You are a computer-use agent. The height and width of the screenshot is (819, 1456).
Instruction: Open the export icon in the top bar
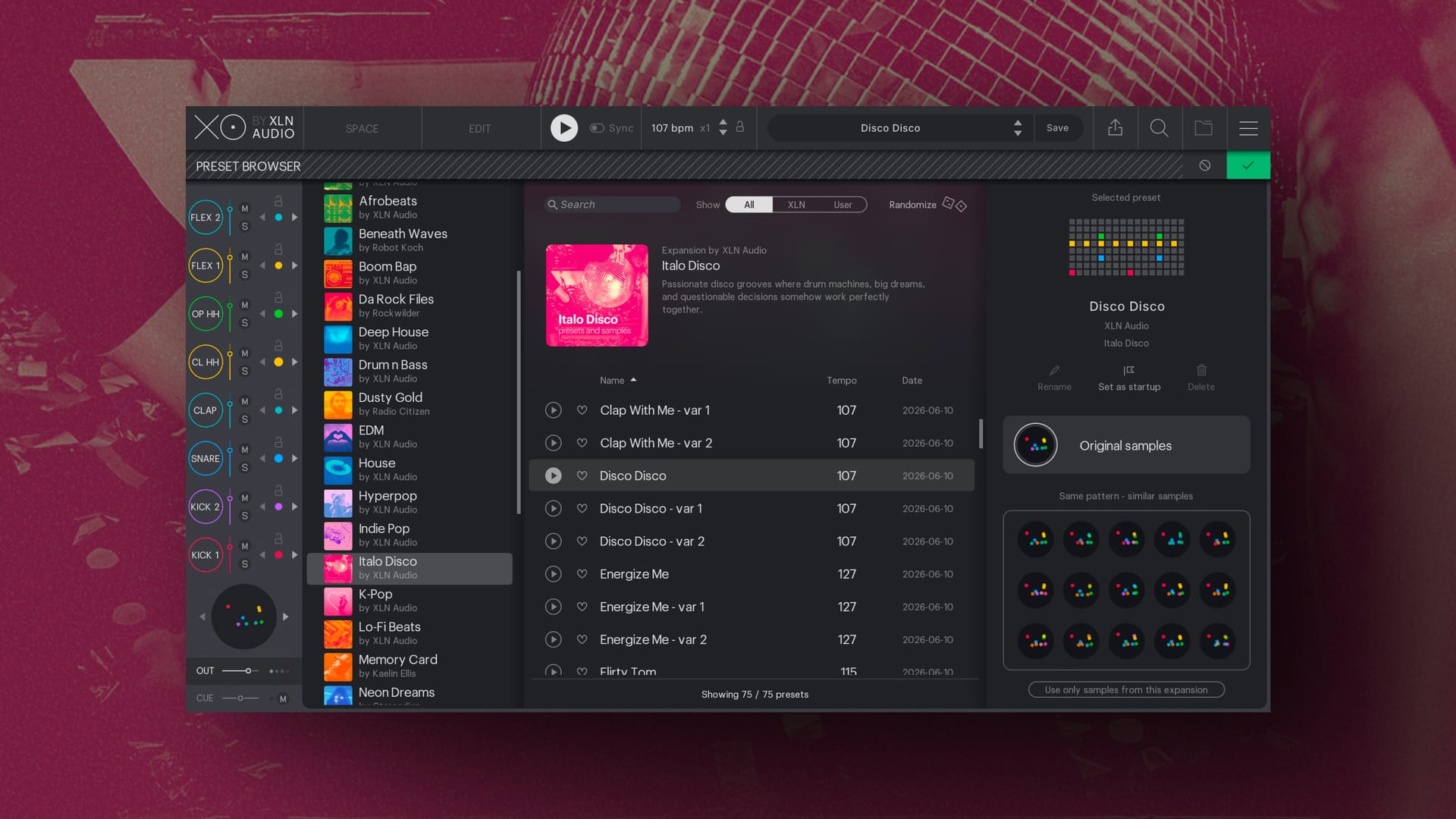pos(1115,128)
